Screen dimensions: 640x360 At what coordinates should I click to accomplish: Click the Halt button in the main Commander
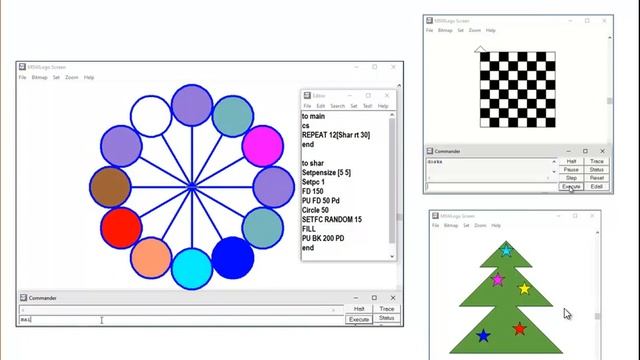[359, 309]
